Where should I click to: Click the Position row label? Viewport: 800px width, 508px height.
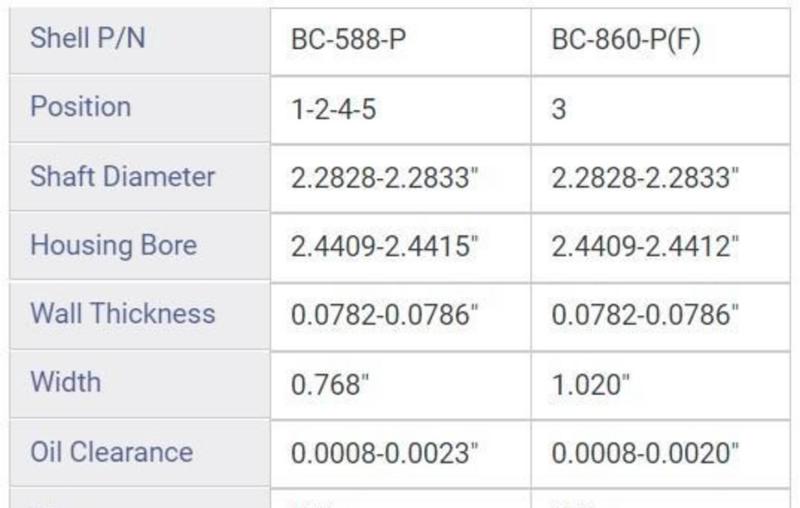(x=80, y=107)
